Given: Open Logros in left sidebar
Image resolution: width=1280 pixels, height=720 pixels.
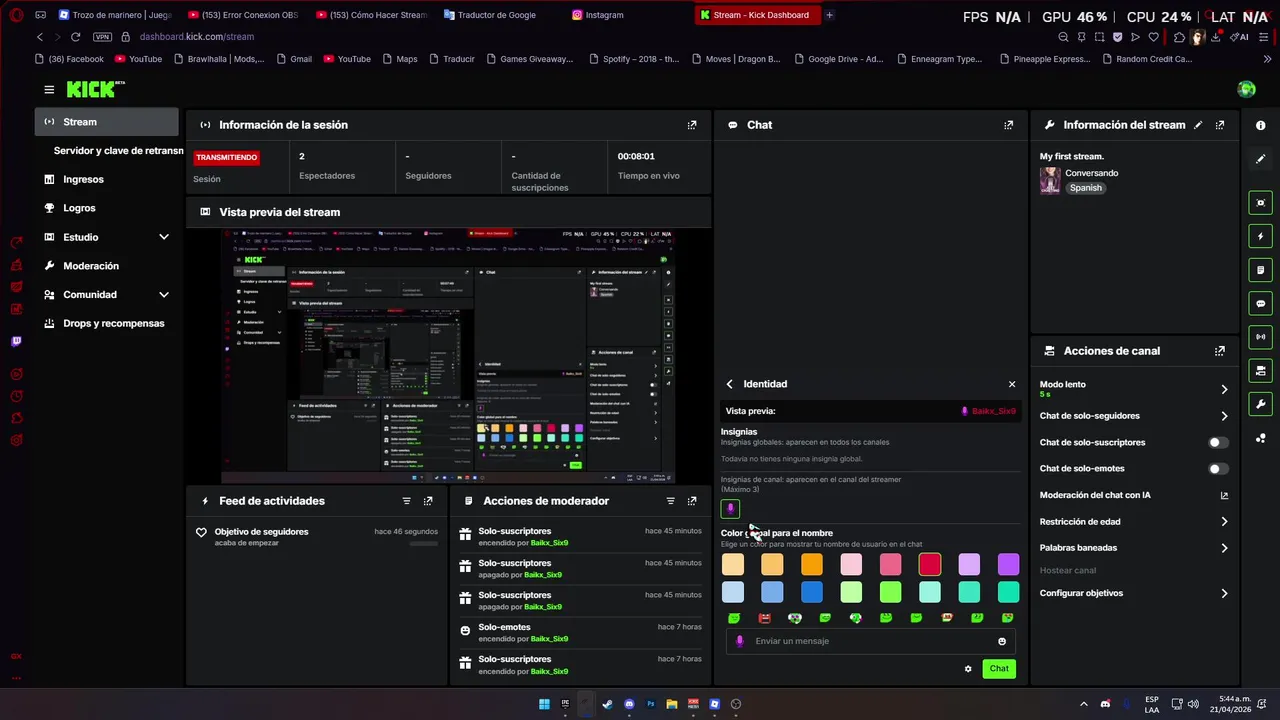Looking at the screenshot, I should point(106,208).
